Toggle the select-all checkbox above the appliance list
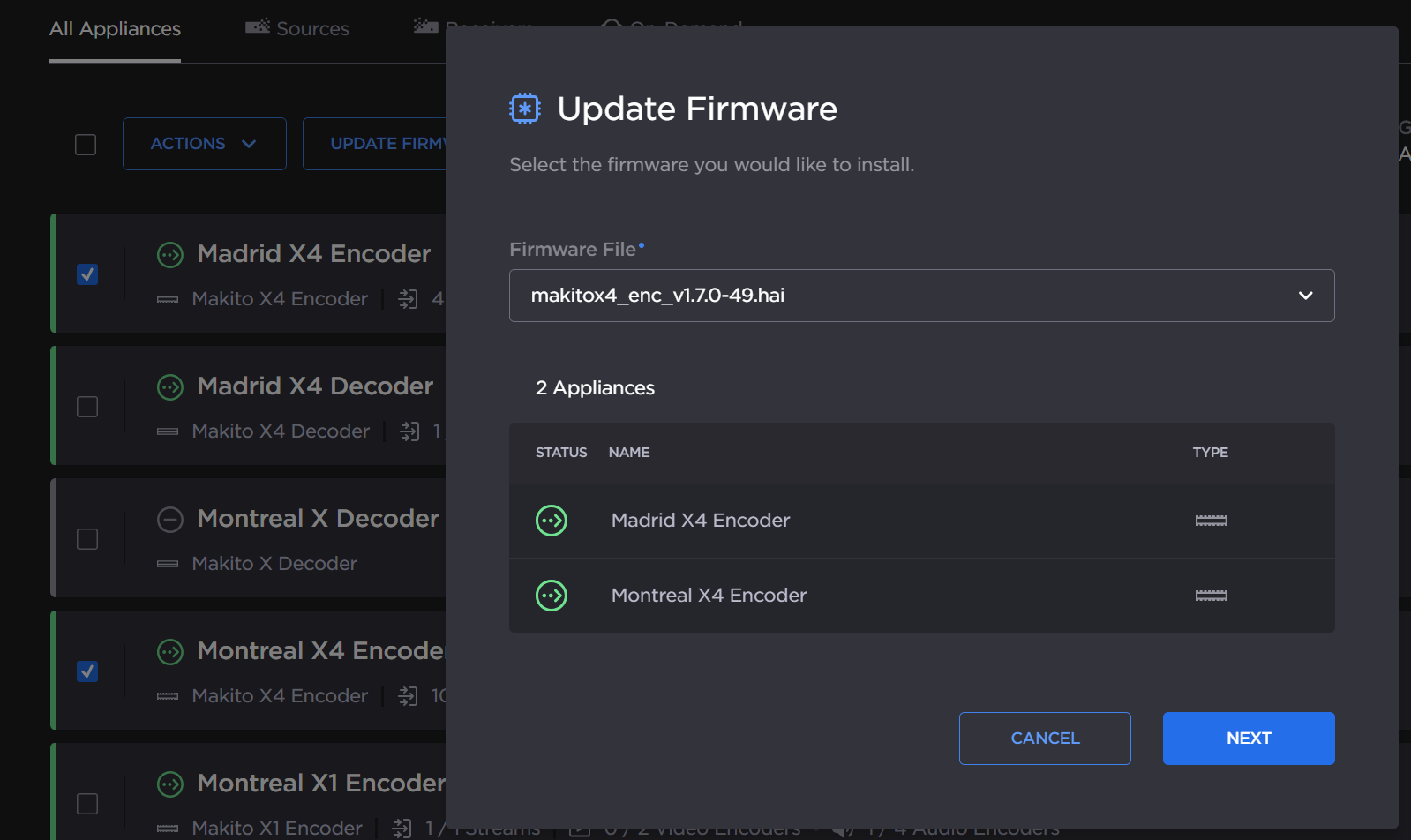 [x=85, y=144]
